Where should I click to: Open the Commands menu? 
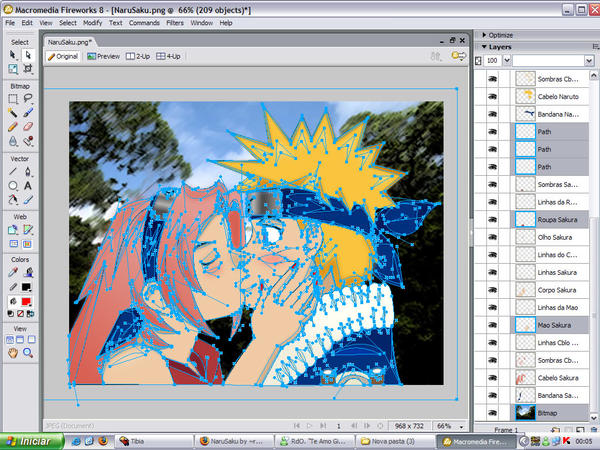click(144, 23)
